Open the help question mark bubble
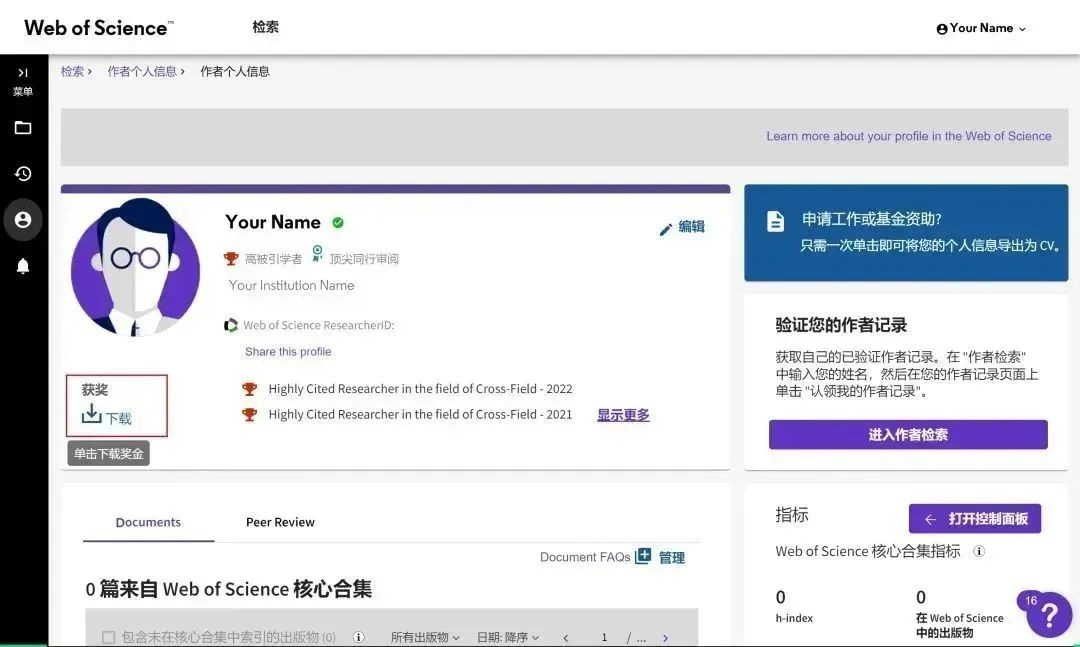 tap(1048, 614)
